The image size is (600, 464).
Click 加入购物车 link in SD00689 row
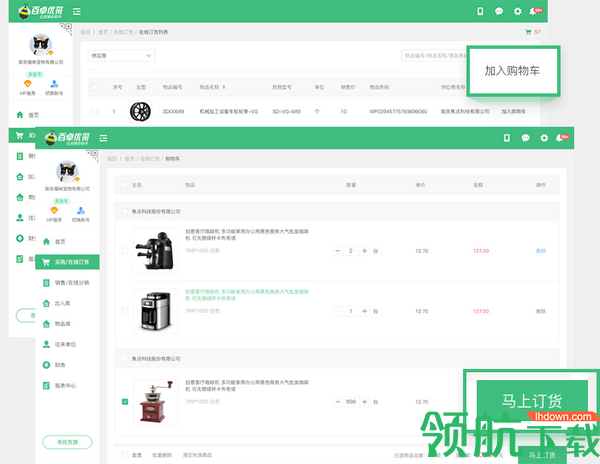[514, 111]
